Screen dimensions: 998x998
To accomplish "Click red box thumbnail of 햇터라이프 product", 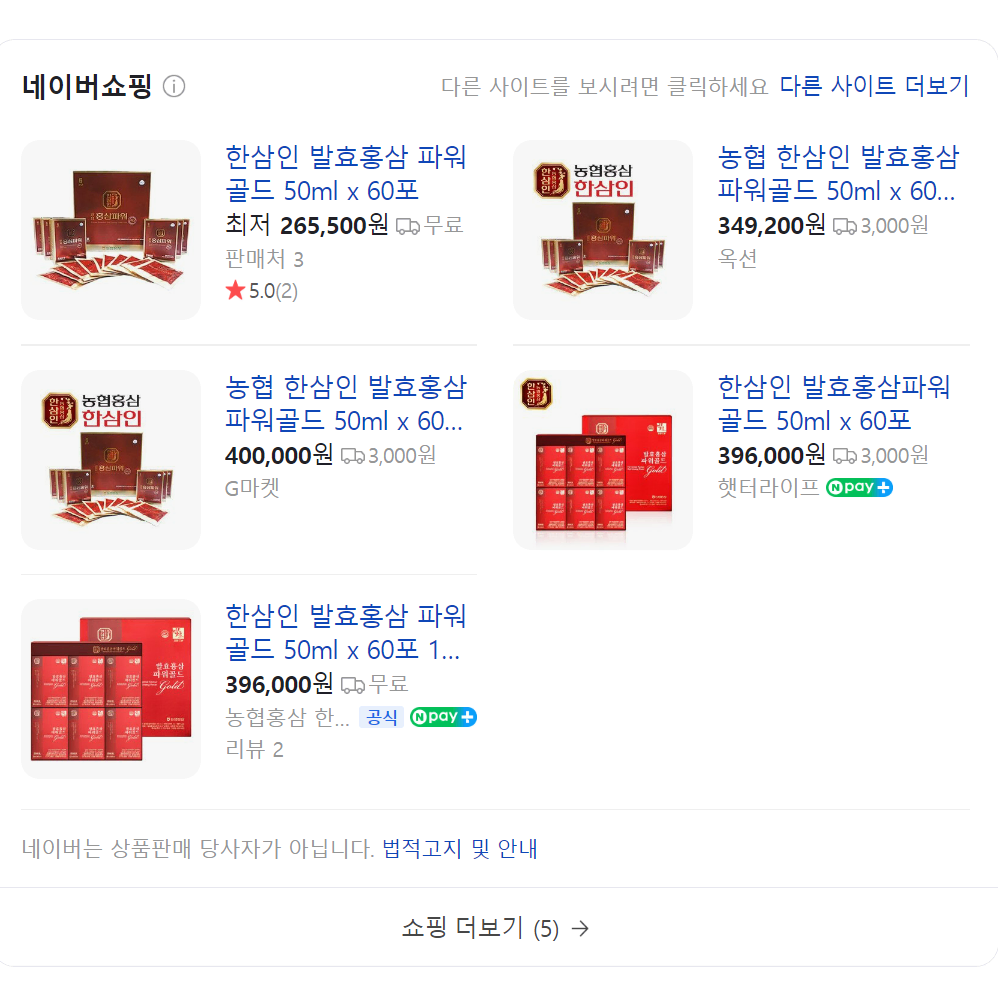I will click(x=603, y=460).
